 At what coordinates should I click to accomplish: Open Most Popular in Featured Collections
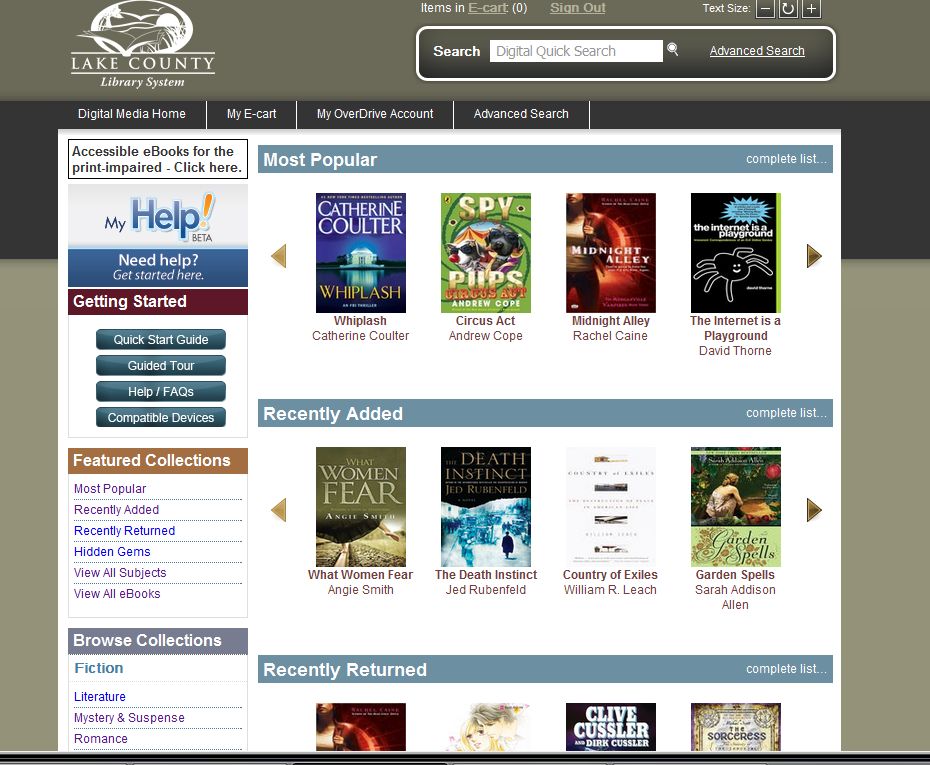pyautogui.click(x=110, y=489)
